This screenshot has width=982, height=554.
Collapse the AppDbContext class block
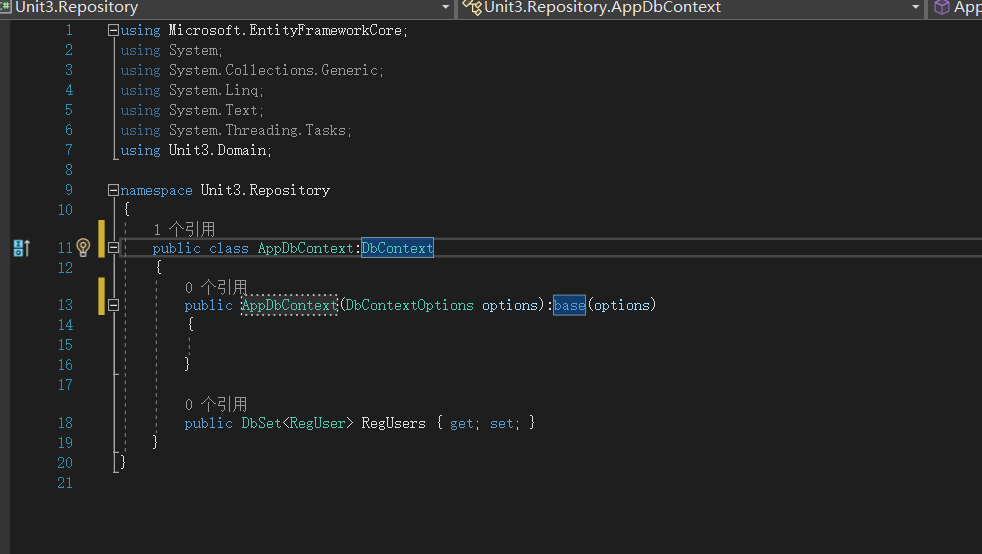(113, 248)
